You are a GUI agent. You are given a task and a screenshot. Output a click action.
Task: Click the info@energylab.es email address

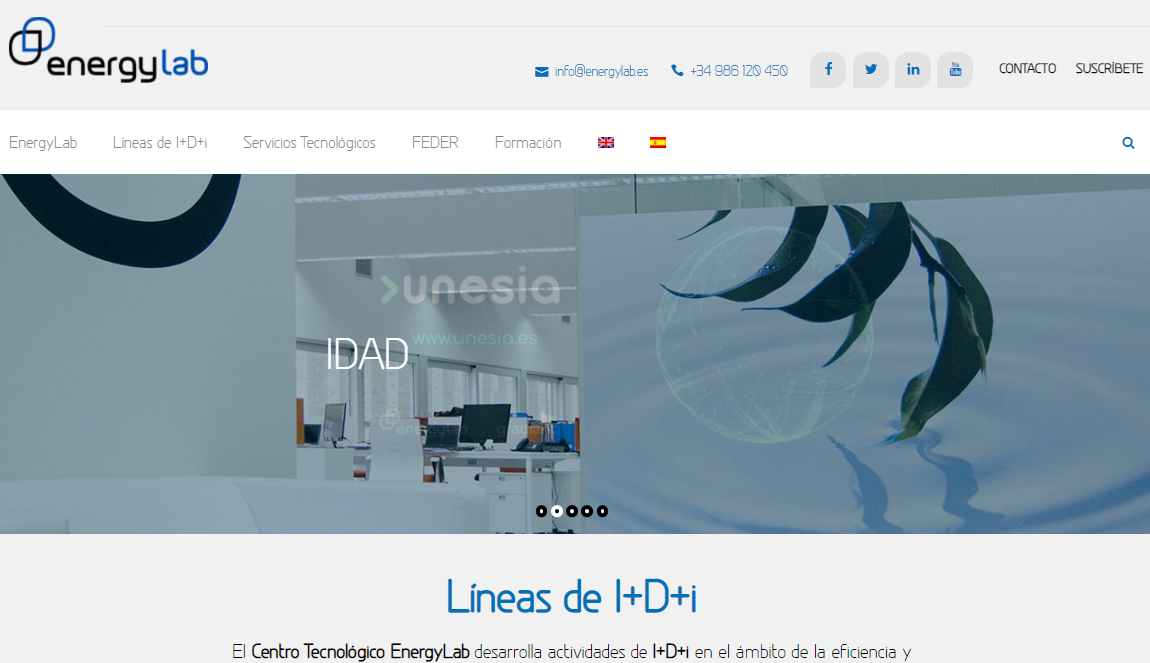601,71
